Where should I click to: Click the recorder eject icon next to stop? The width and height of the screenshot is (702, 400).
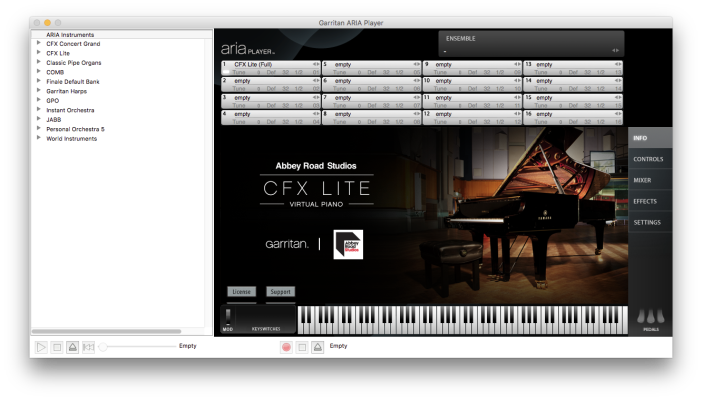pyautogui.click(x=318, y=347)
